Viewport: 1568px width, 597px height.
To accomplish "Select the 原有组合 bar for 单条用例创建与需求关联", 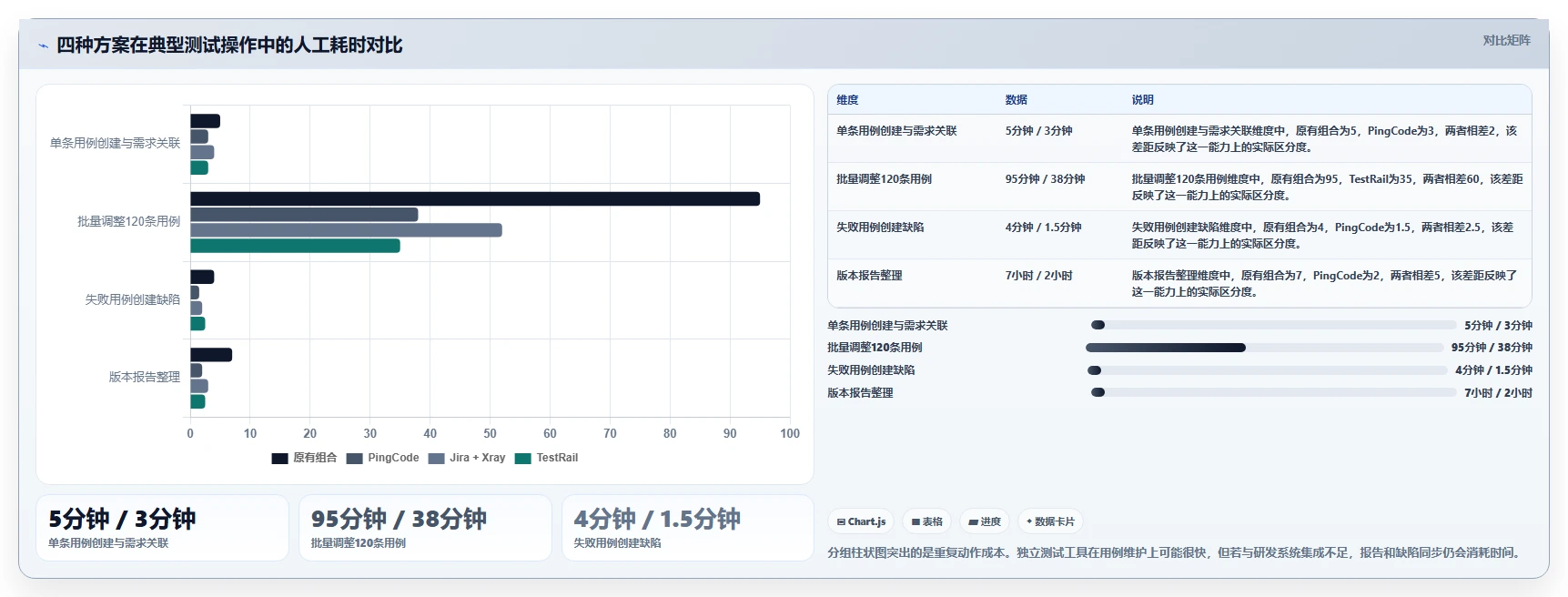I will tap(205, 121).
